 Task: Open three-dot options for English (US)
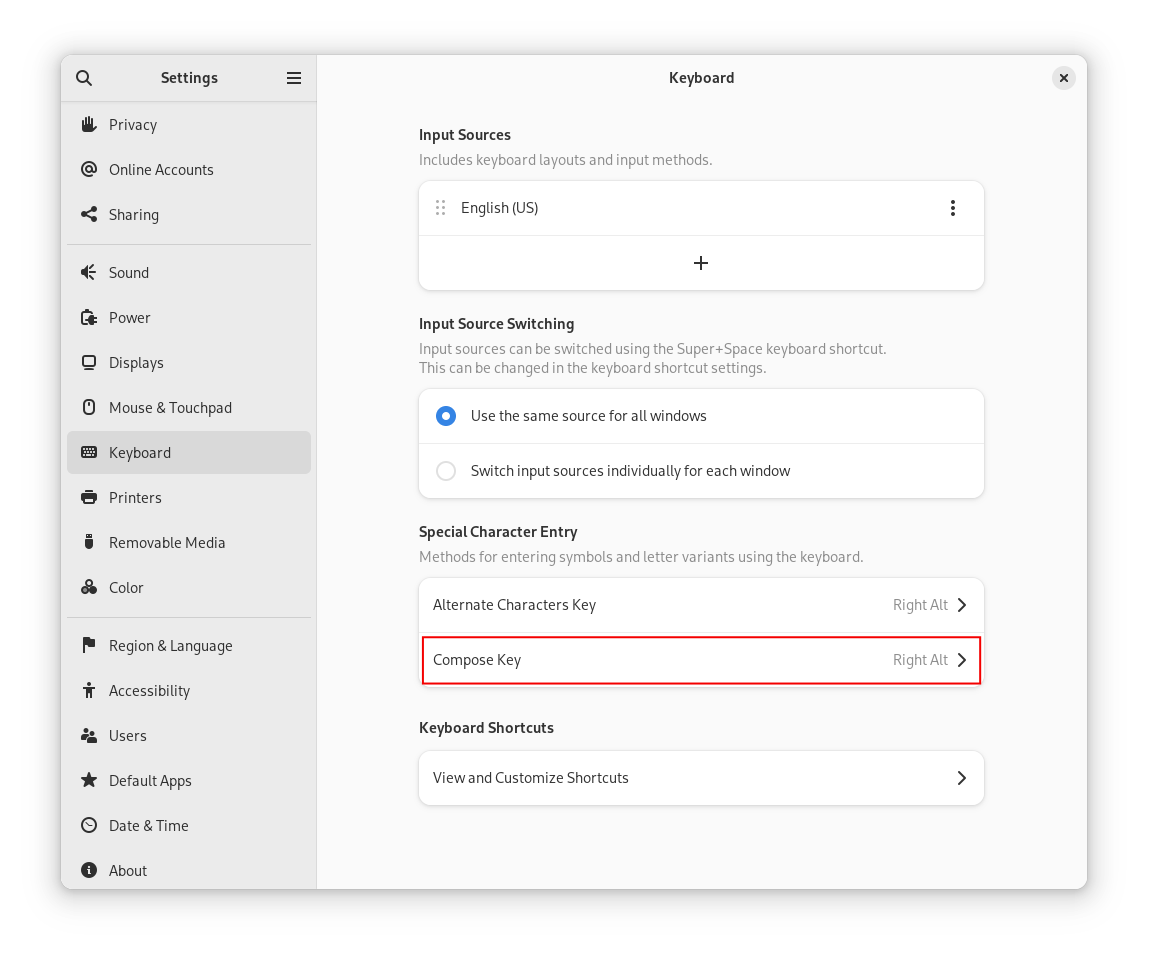pos(952,208)
